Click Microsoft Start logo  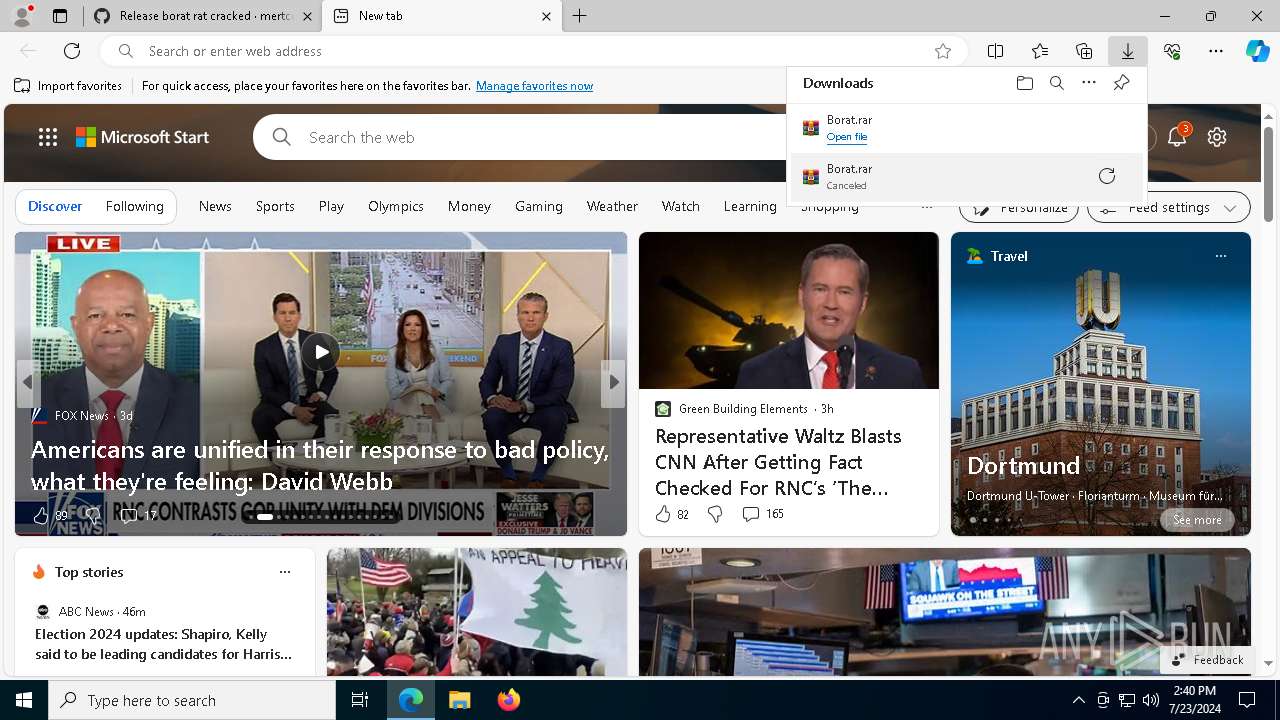pos(142,137)
